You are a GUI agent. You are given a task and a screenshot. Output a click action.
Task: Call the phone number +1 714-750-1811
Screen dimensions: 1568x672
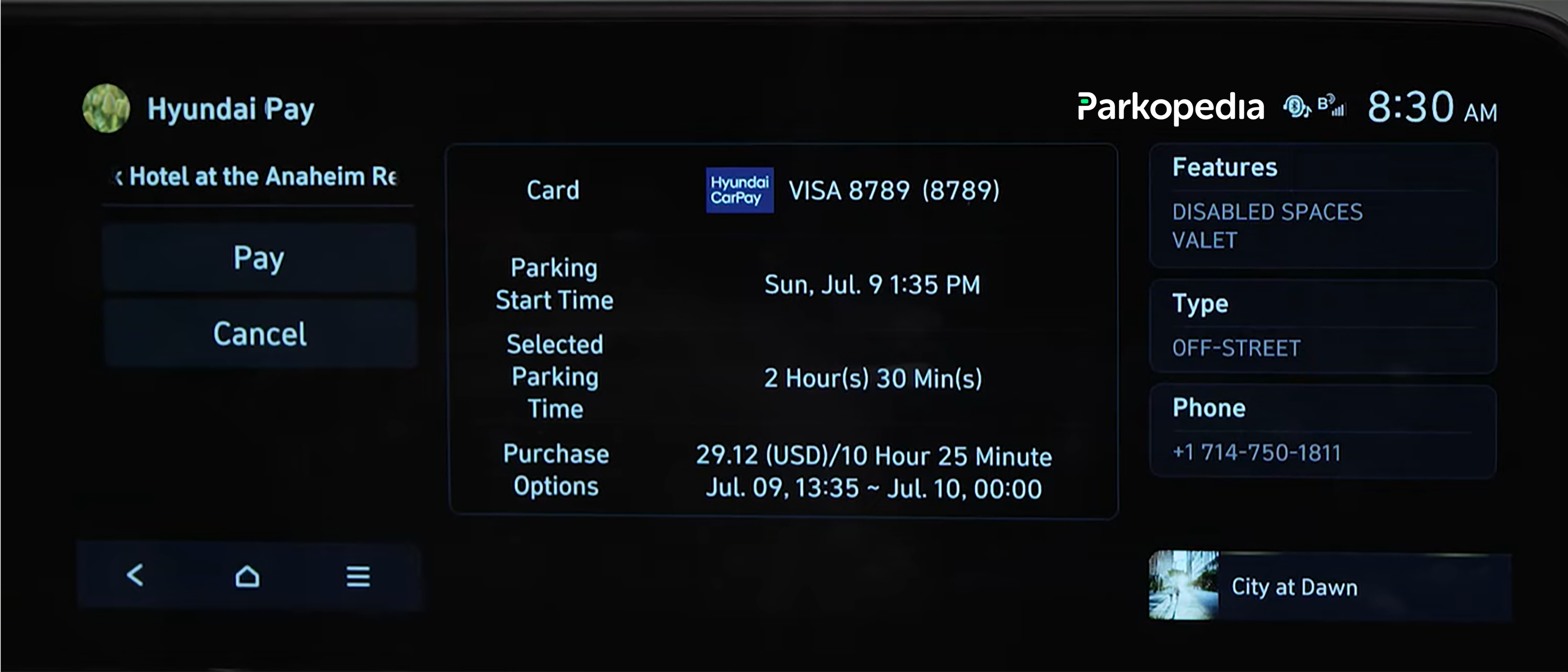coord(1256,452)
